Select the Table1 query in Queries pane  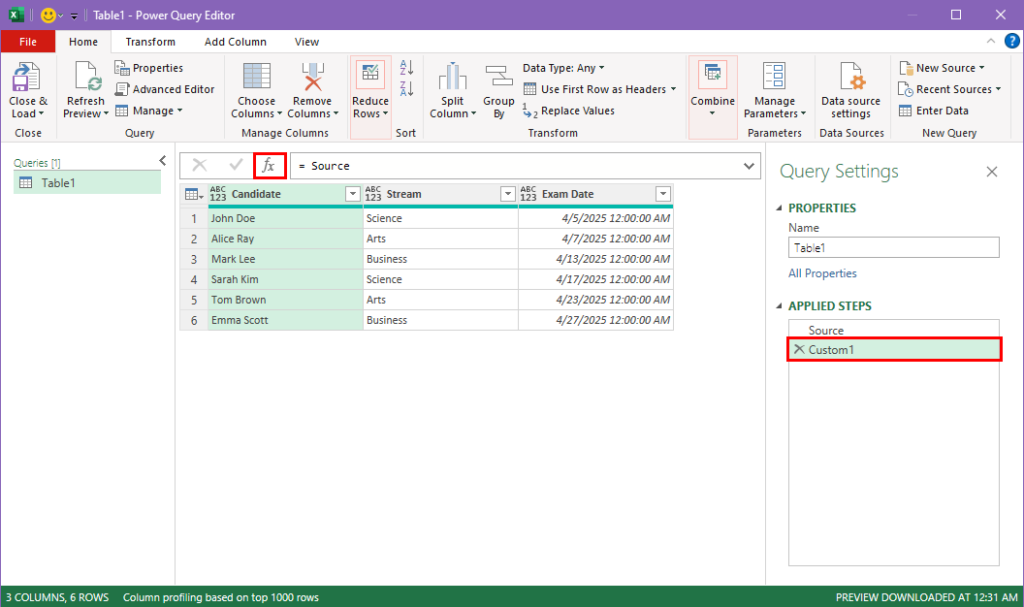point(88,183)
